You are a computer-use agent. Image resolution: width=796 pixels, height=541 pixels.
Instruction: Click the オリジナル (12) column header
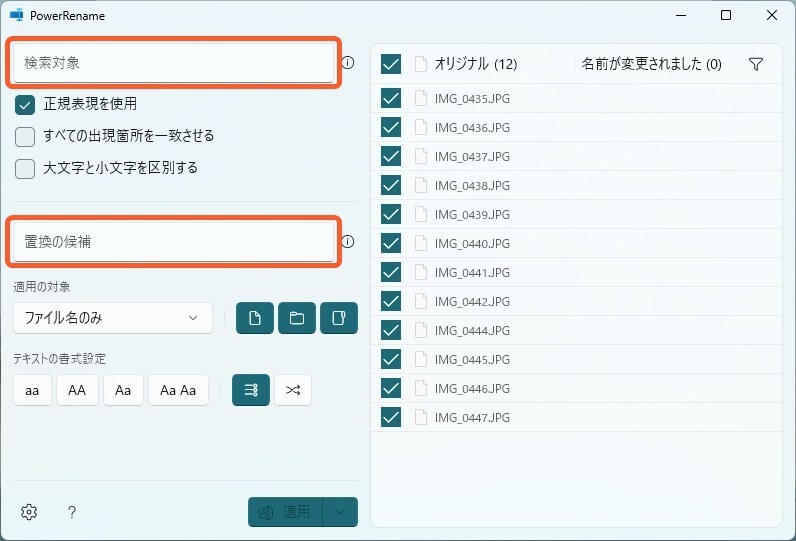pos(476,64)
